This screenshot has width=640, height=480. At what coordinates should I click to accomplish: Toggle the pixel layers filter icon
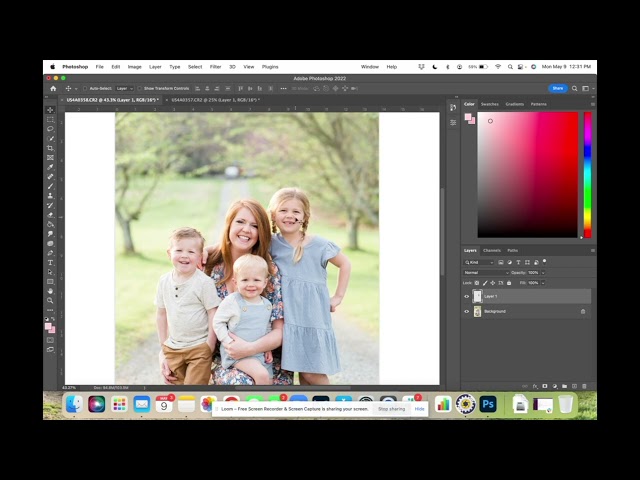tap(501, 262)
